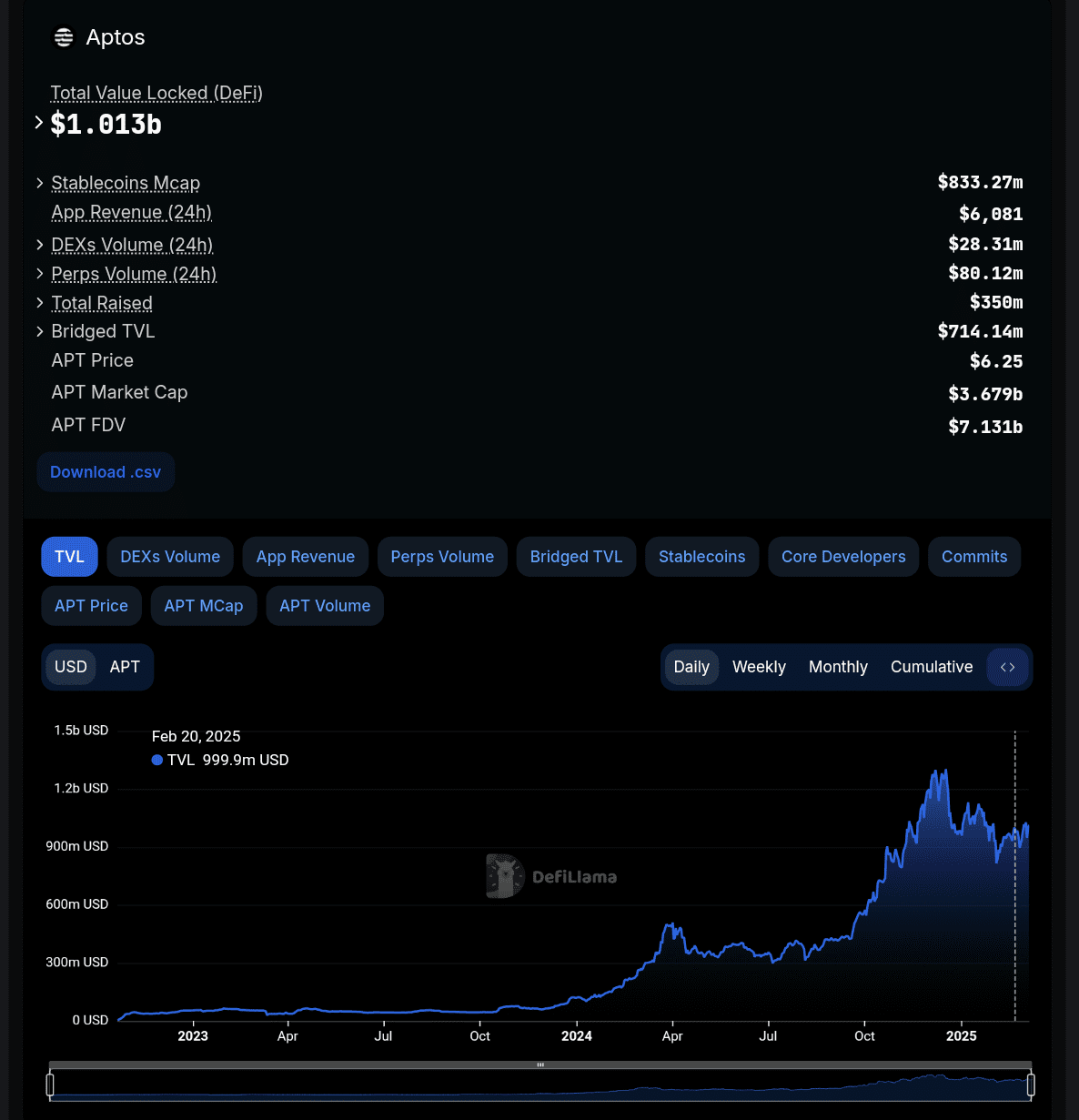Click the expand arrows icon beside Cumulative
Image resolution: width=1079 pixels, height=1120 pixels.
point(1007,667)
